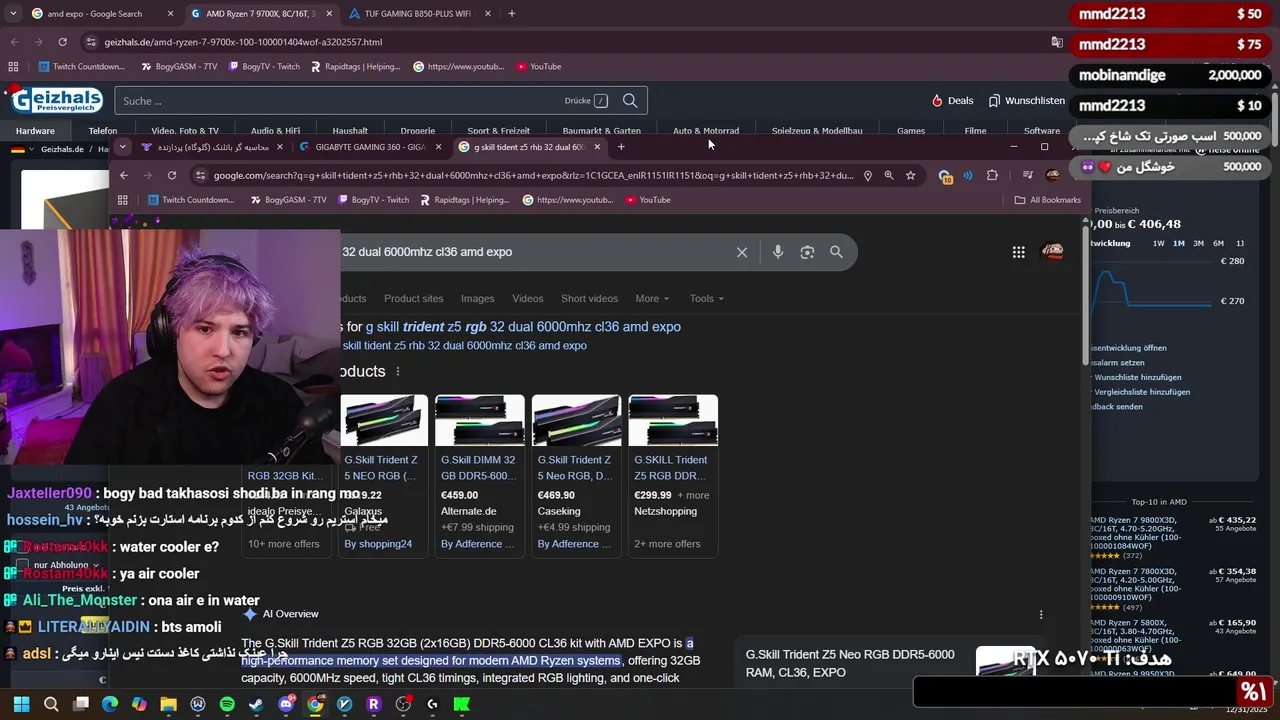The image size is (1280, 720).
Task: Launch Microsoft Edge from the taskbar
Action: point(110,704)
